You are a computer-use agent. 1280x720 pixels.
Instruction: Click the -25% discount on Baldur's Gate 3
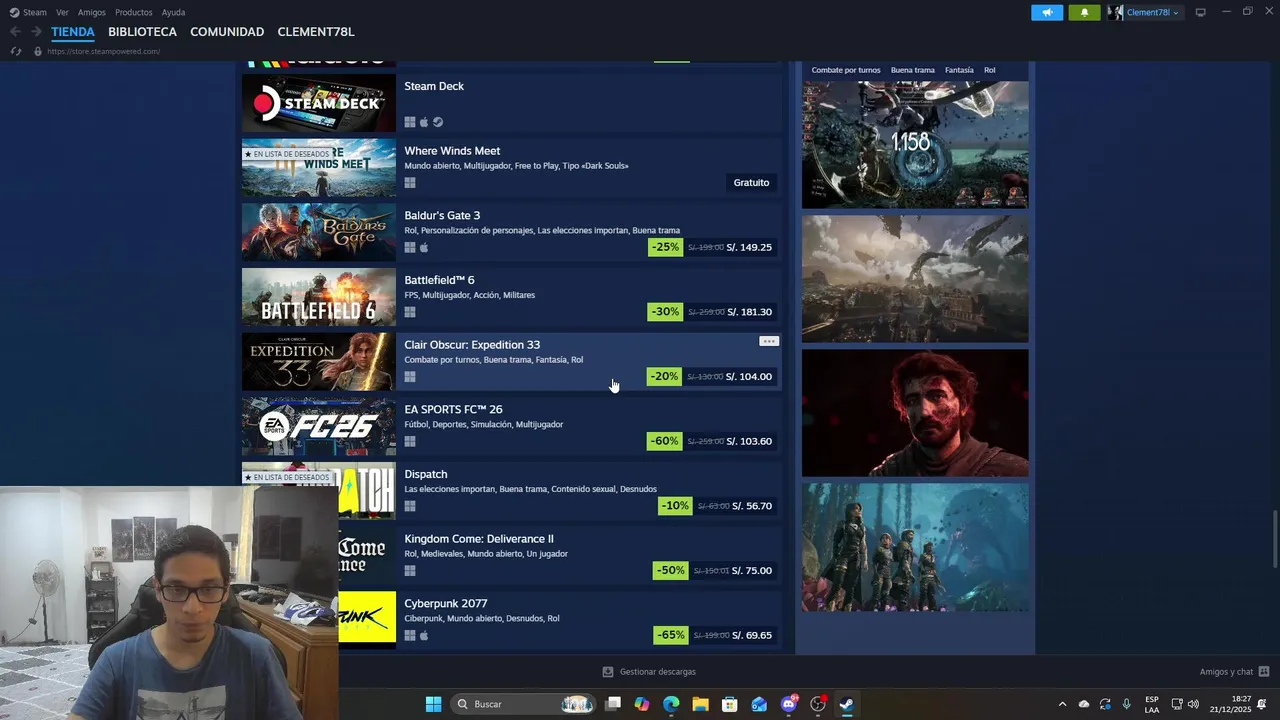pos(665,247)
